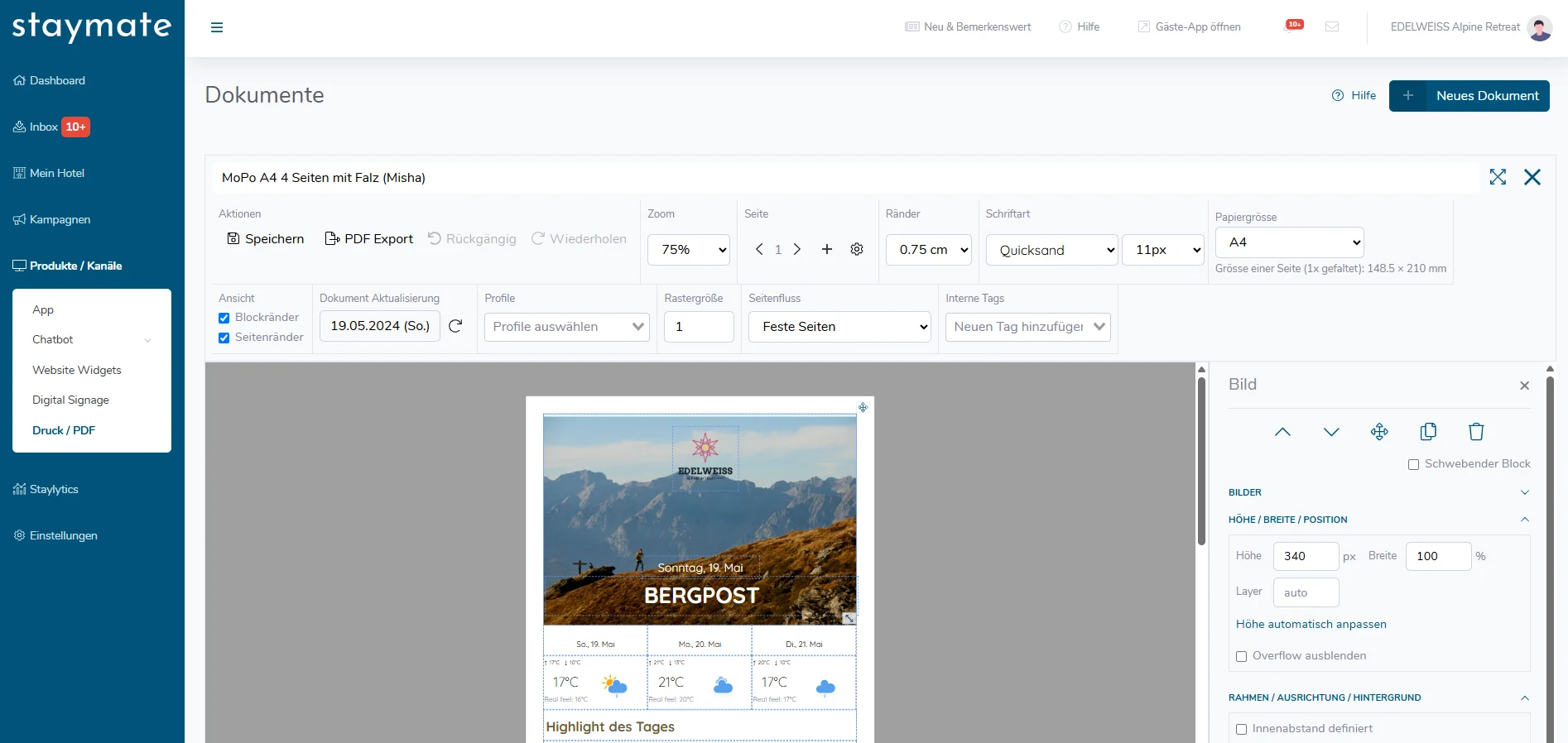Click Höhe automatisch anpassen link
This screenshot has height=743, width=1568.
click(x=1311, y=625)
